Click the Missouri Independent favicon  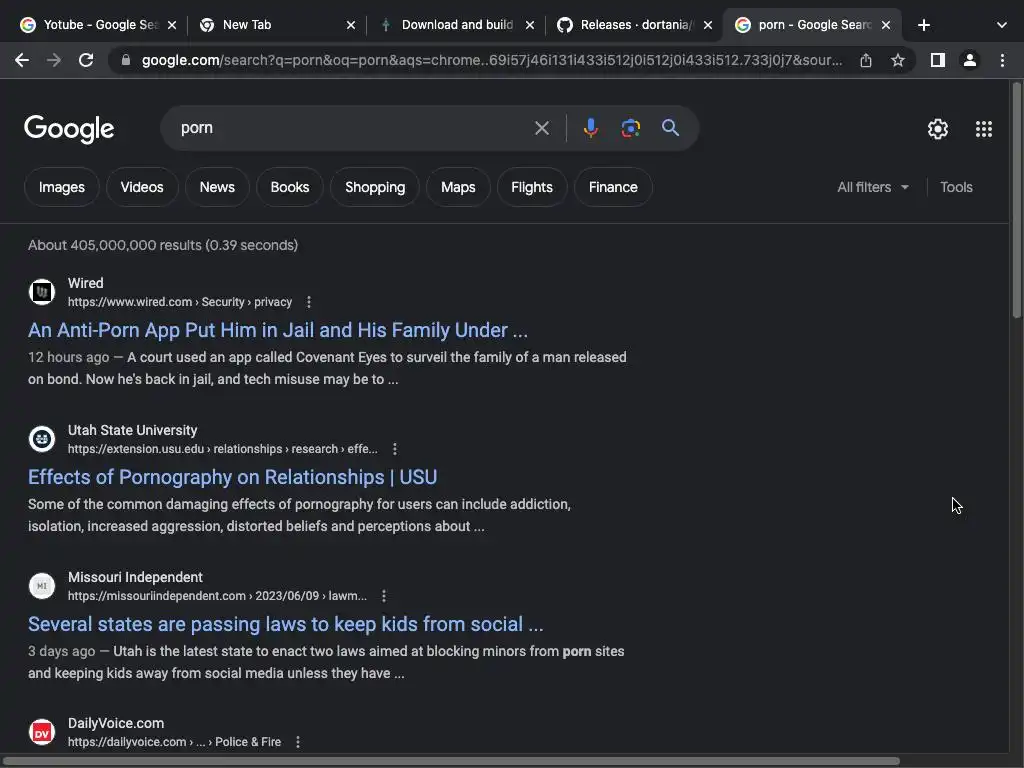(x=42, y=586)
